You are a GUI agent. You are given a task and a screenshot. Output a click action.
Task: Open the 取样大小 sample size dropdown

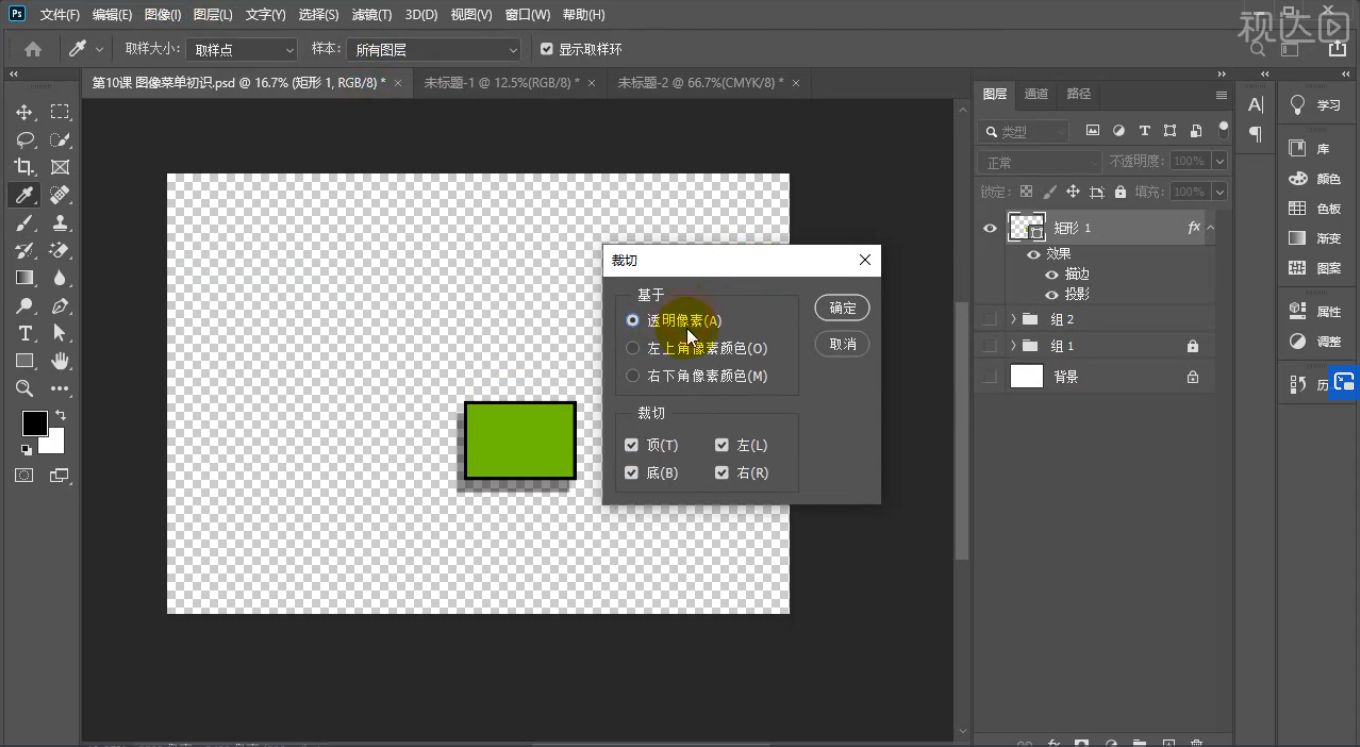point(241,49)
